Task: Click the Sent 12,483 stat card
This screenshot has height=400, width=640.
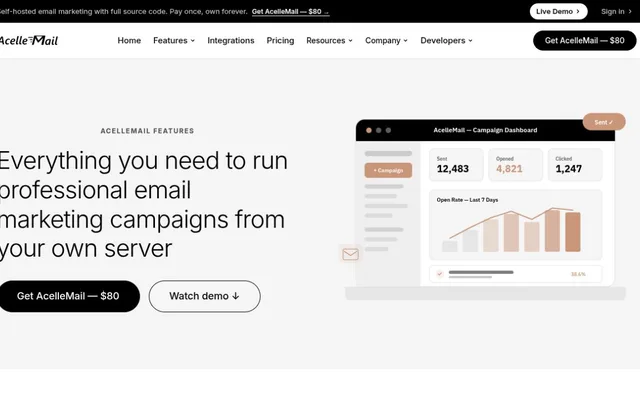Action: coord(456,165)
